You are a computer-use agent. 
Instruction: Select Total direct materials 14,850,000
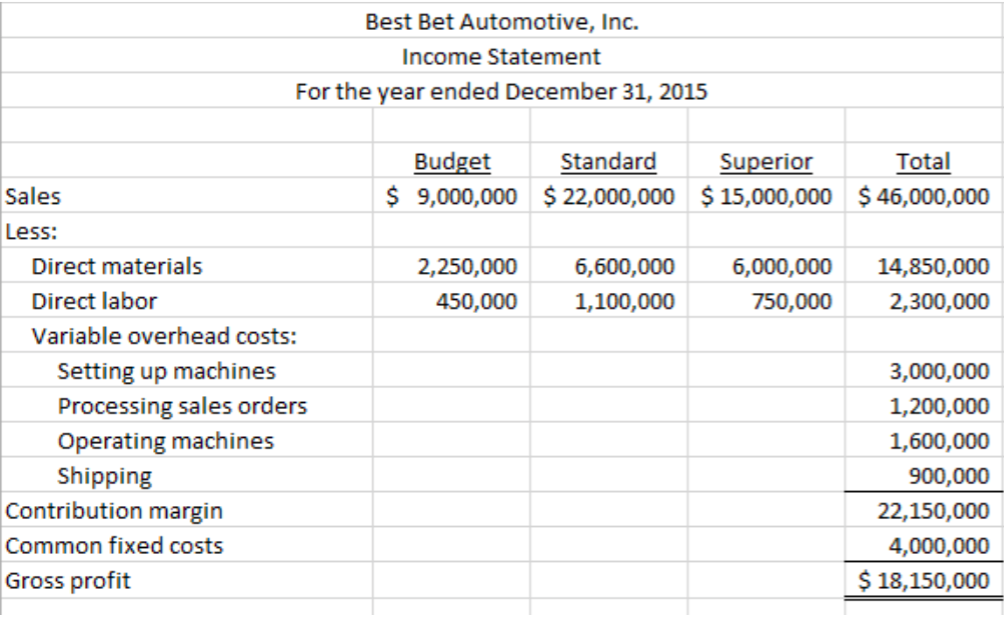click(x=934, y=266)
